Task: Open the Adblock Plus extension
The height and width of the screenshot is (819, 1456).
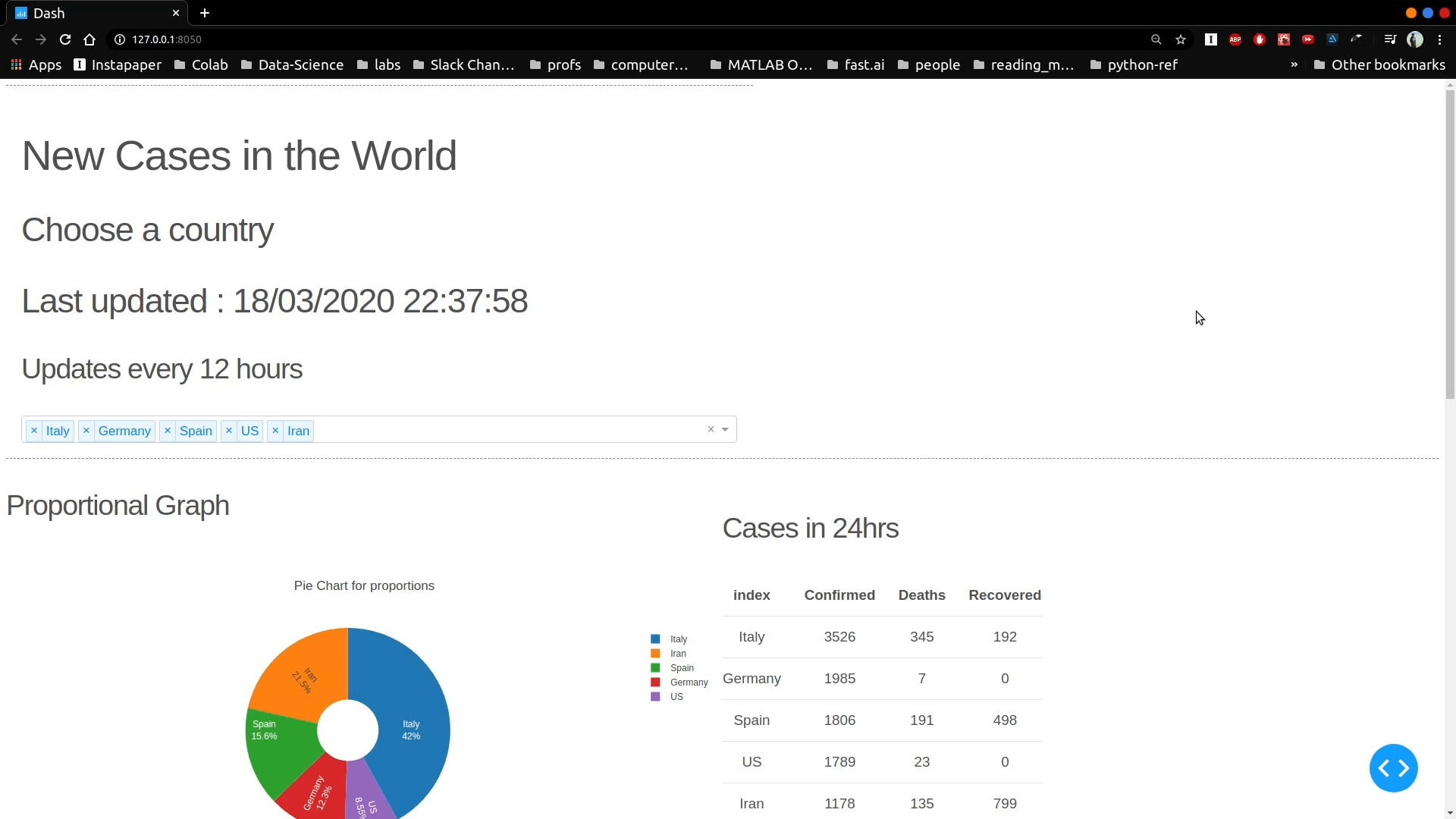Action: pyautogui.click(x=1235, y=39)
